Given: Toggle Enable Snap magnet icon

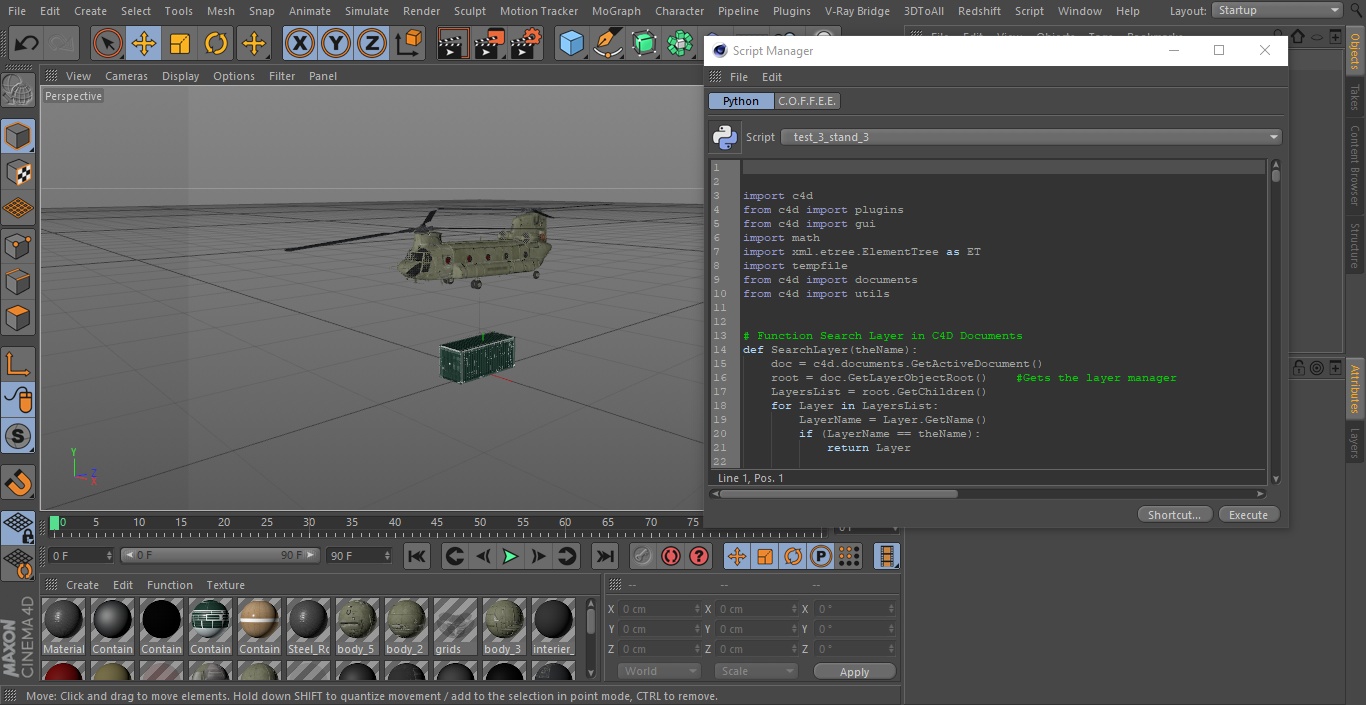Looking at the screenshot, I should pos(18,482).
